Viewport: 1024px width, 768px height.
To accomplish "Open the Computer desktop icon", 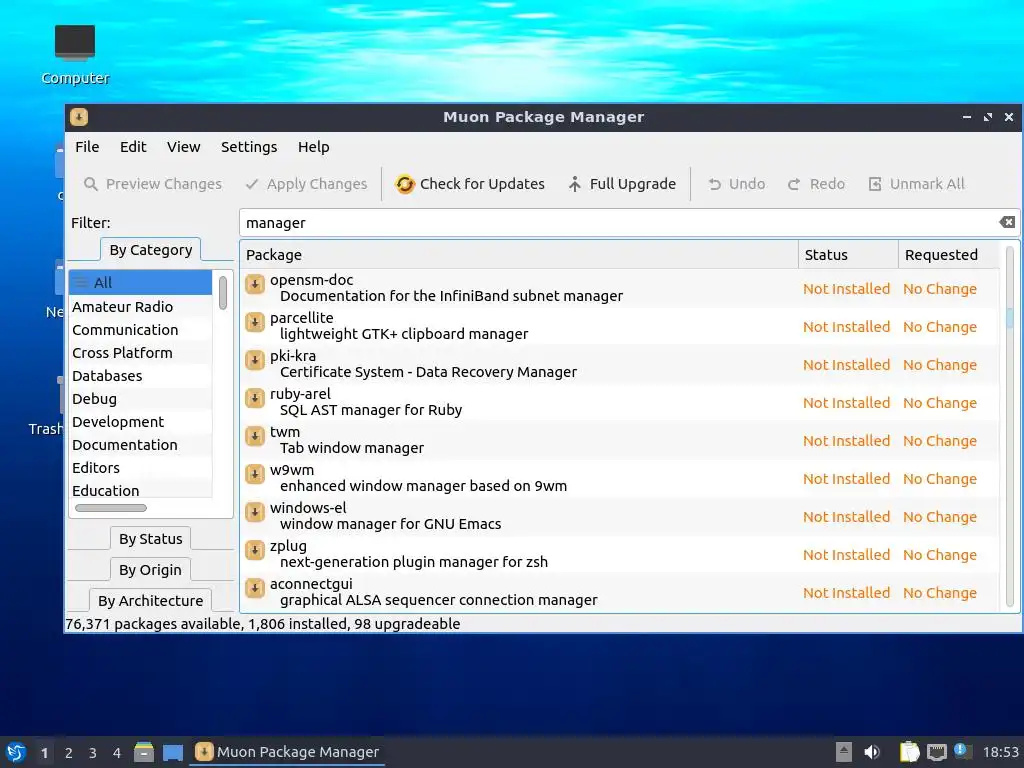I will point(75,56).
